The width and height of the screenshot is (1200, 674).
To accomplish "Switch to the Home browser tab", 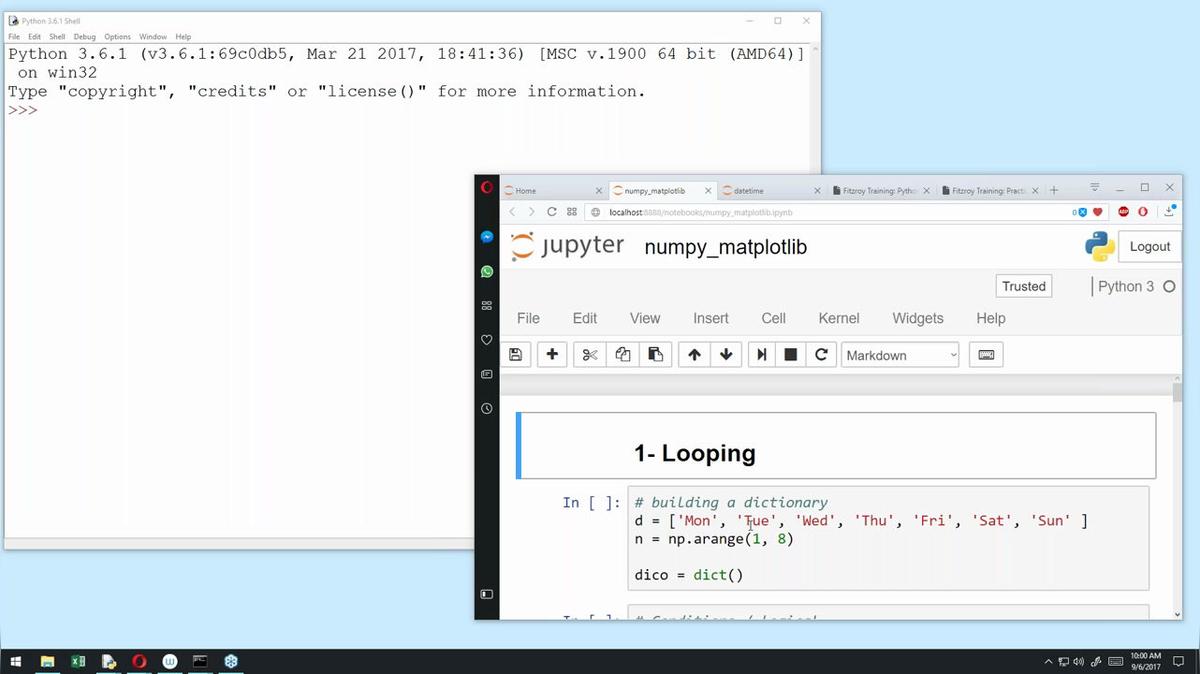I will click(548, 190).
